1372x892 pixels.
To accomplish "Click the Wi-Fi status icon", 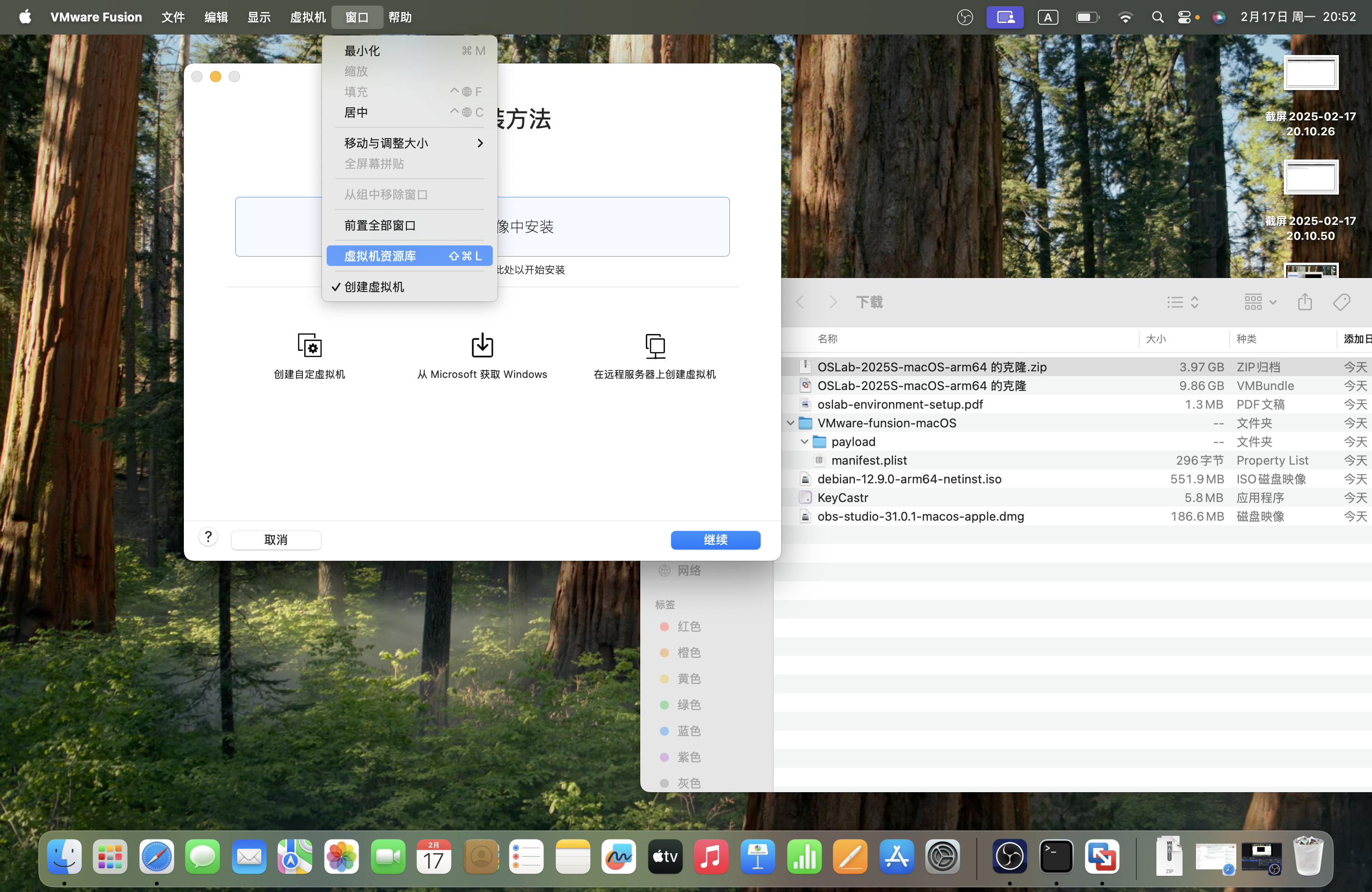I will [x=1125, y=17].
